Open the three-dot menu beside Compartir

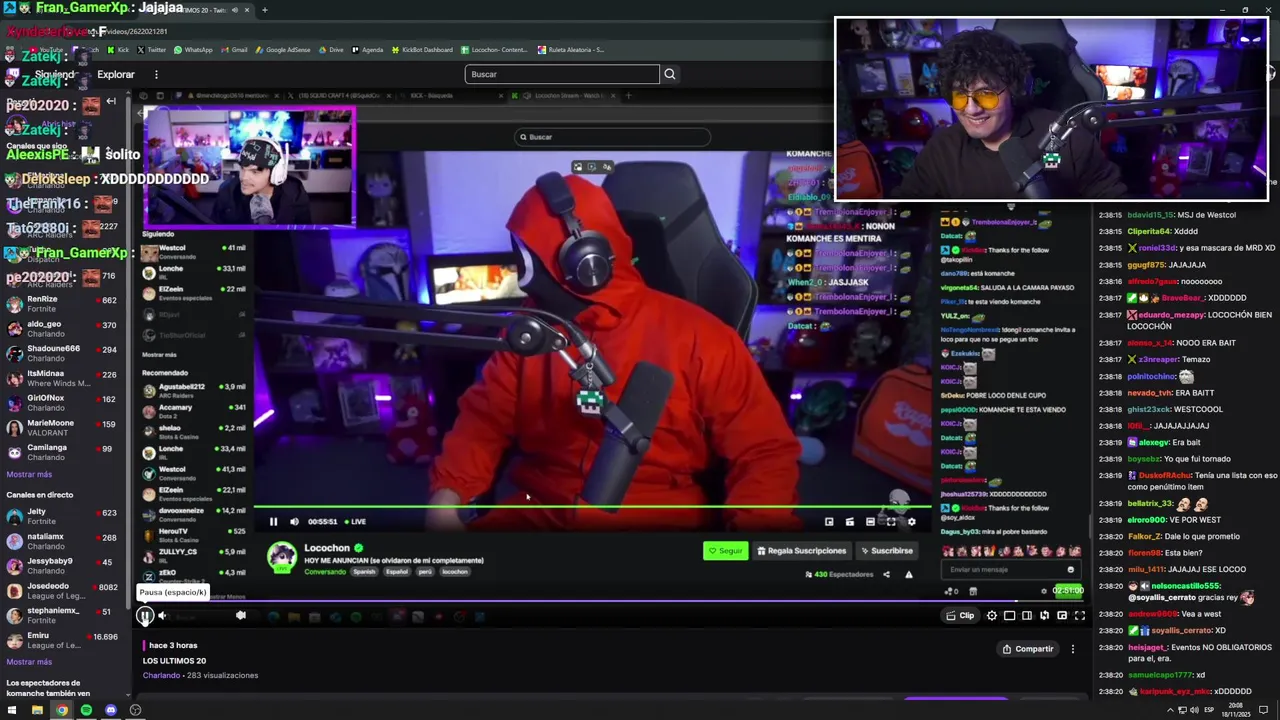pyautogui.click(x=1073, y=649)
